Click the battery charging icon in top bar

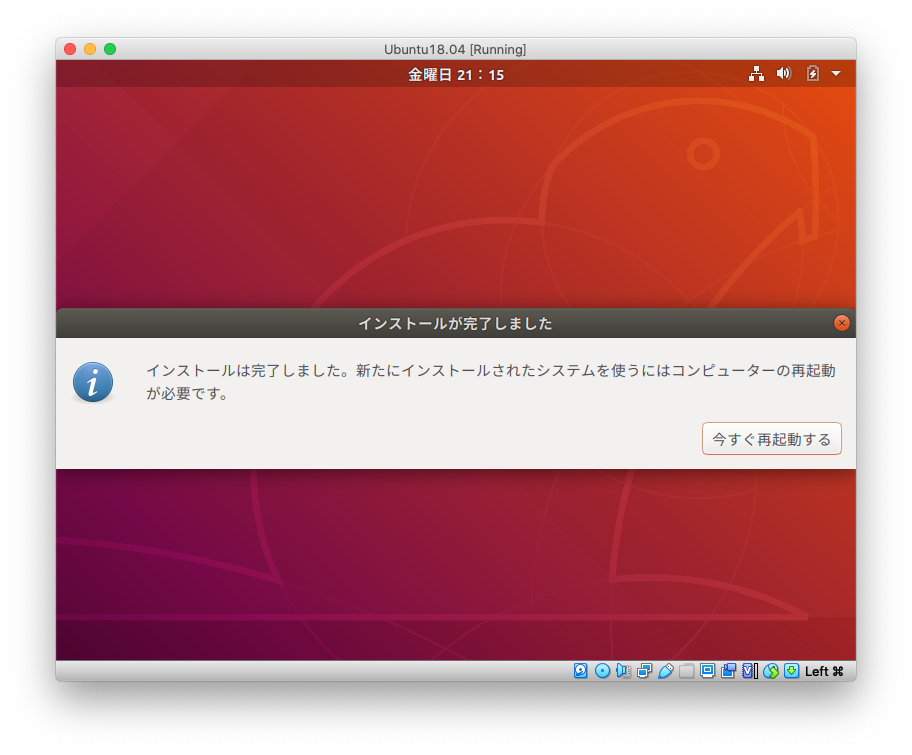click(x=811, y=73)
